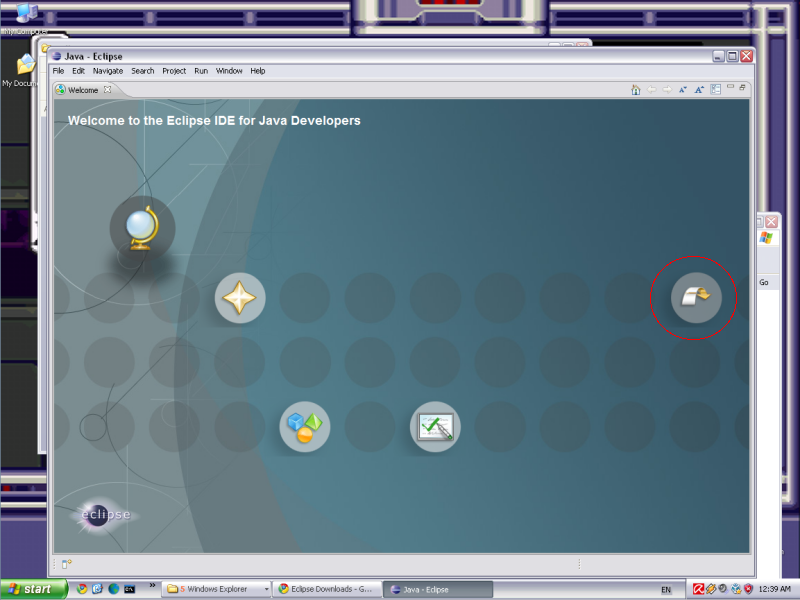Screen dimensions: 800x600
Task: Close the Welcome tab
Action: point(108,90)
